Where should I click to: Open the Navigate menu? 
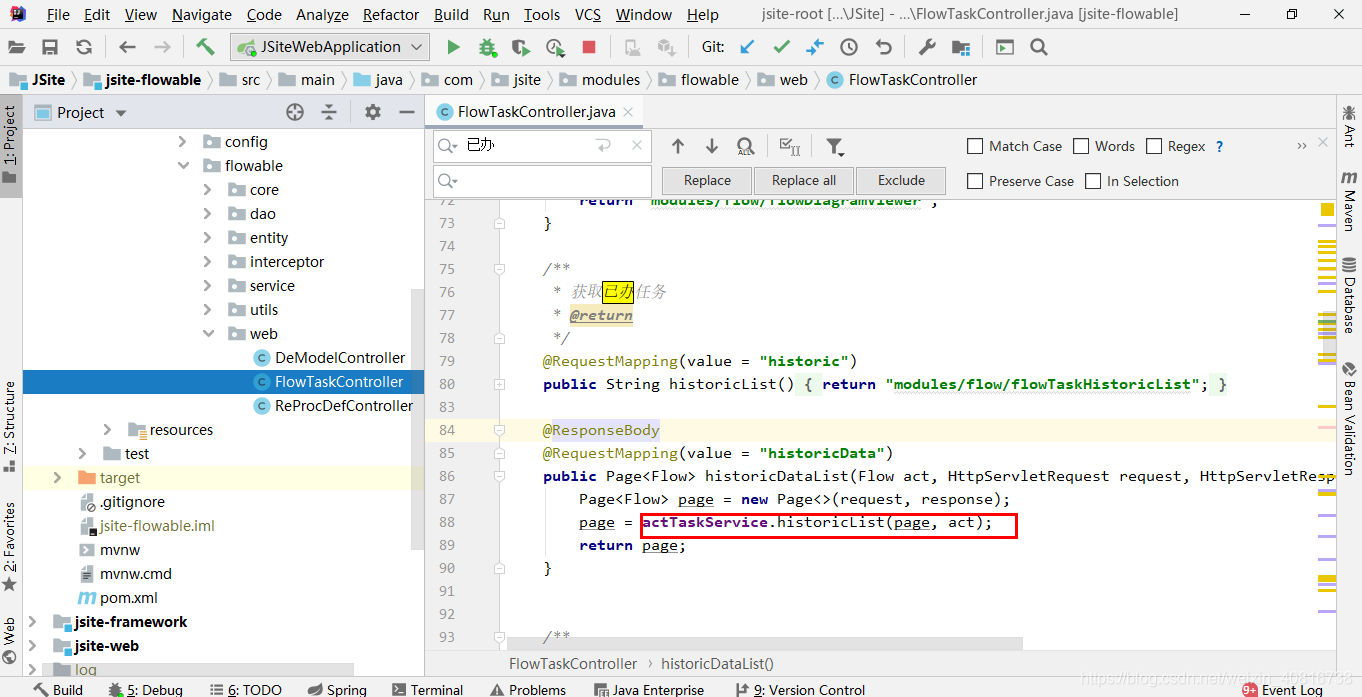click(202, 15)
